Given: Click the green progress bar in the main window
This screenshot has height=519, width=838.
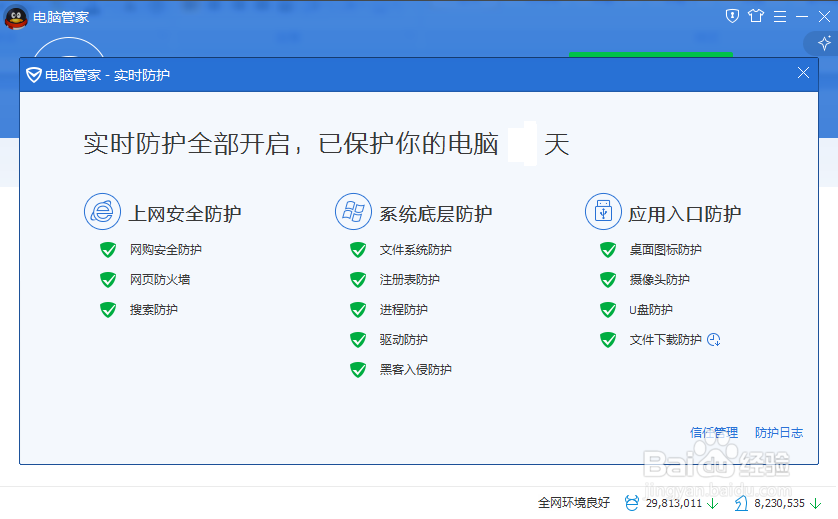Looking at the screenshot, I should (x=651, y=54).
